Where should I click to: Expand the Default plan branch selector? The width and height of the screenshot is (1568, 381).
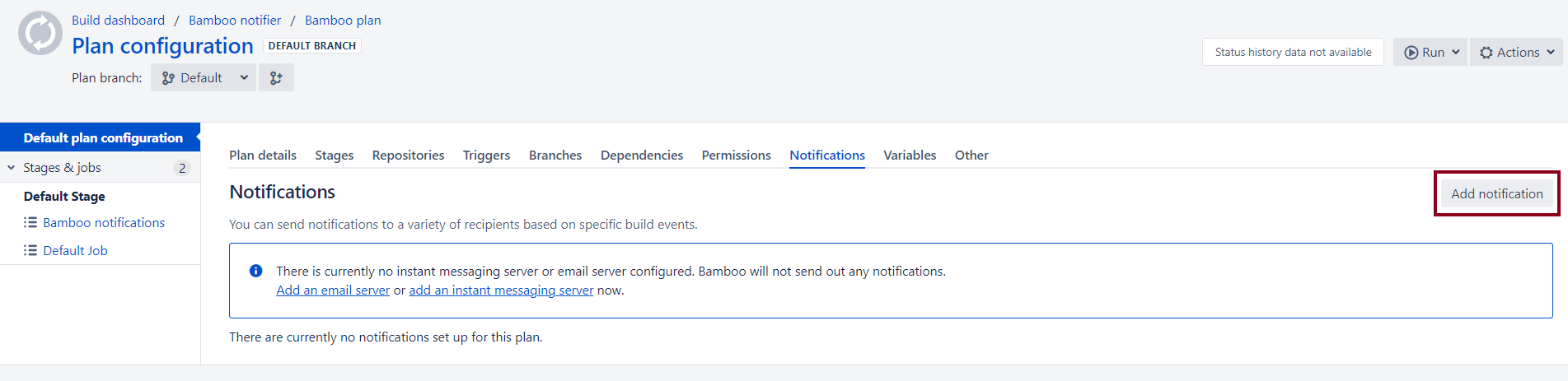pyautogui.click(x=204, y=77)
